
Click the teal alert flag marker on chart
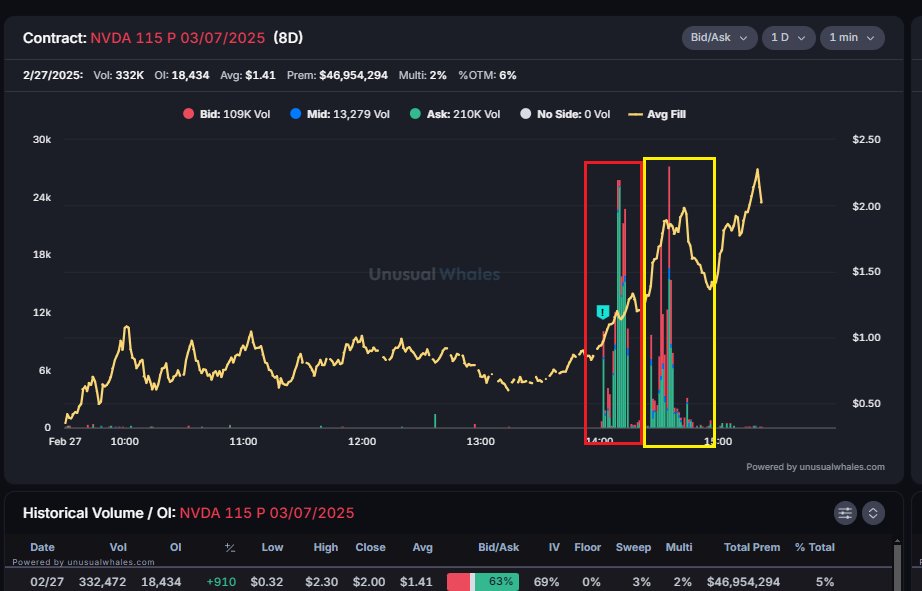[603, 312]
